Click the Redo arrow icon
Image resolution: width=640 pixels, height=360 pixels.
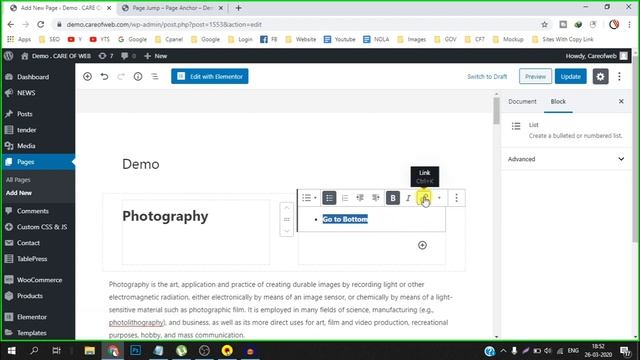121,76
